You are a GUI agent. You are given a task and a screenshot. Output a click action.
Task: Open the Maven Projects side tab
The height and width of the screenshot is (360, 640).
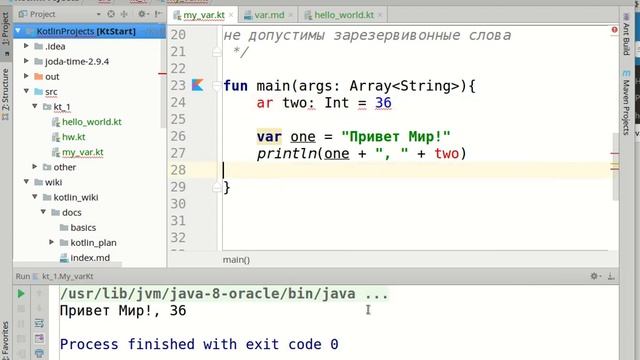[x=626, y=103]
